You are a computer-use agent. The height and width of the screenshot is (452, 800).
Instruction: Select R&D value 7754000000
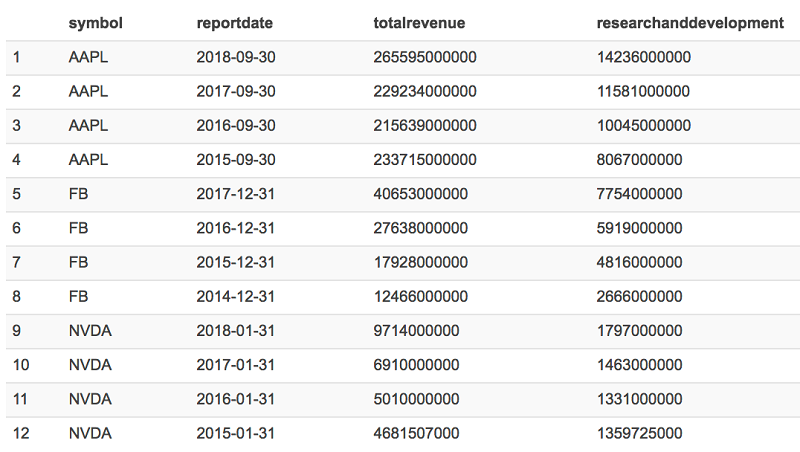639,194
